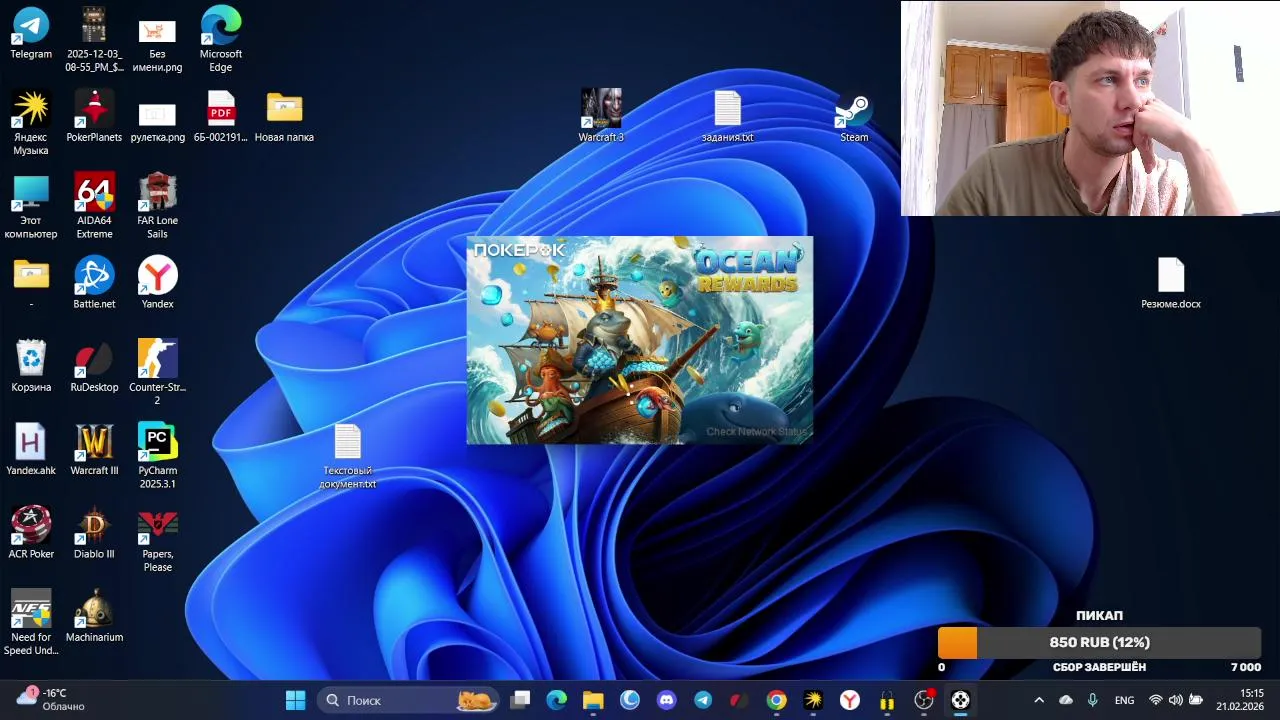
Task: Launch the Machinarium game
Action: pyautogui.click(x=94, y=616)
